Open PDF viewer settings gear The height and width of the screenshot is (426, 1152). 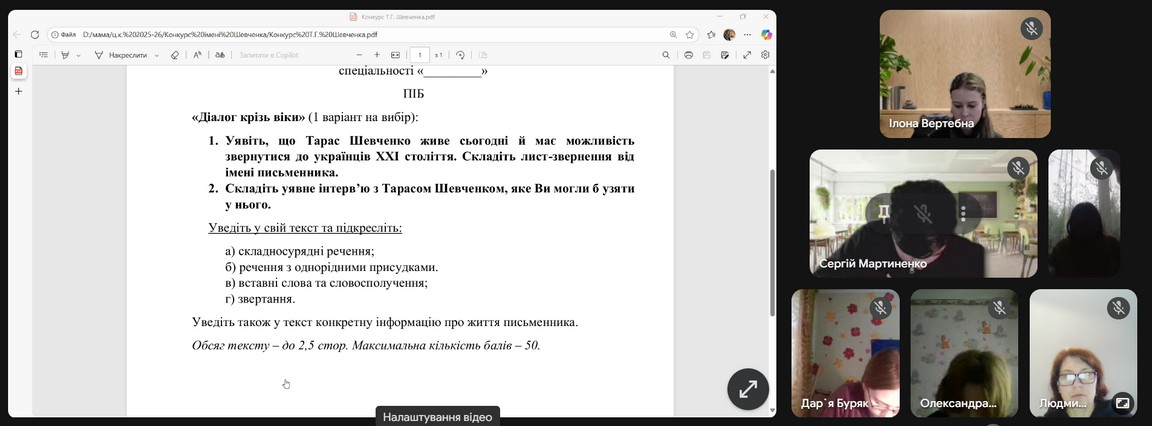pos(765,55)
